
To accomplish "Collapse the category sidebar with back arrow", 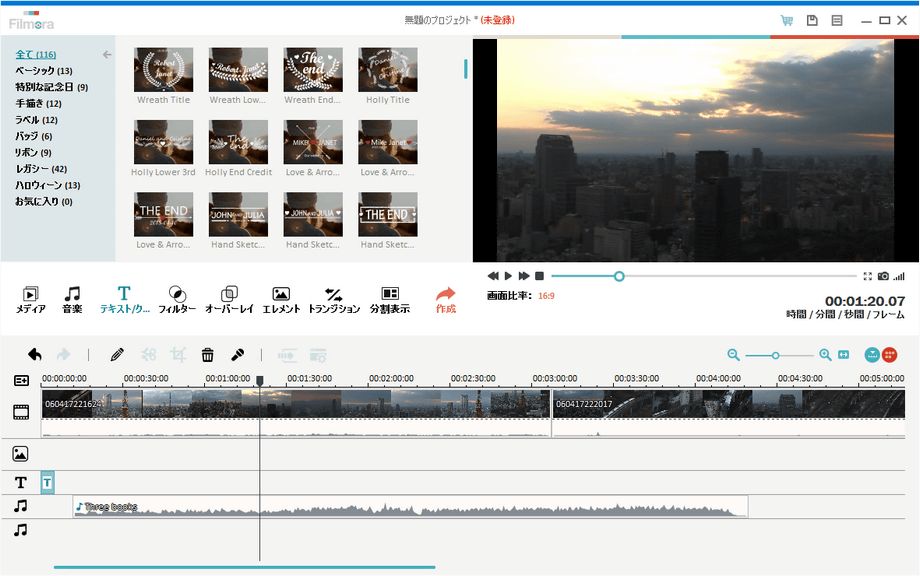I will pyautogui.click(x=107, y=55).
